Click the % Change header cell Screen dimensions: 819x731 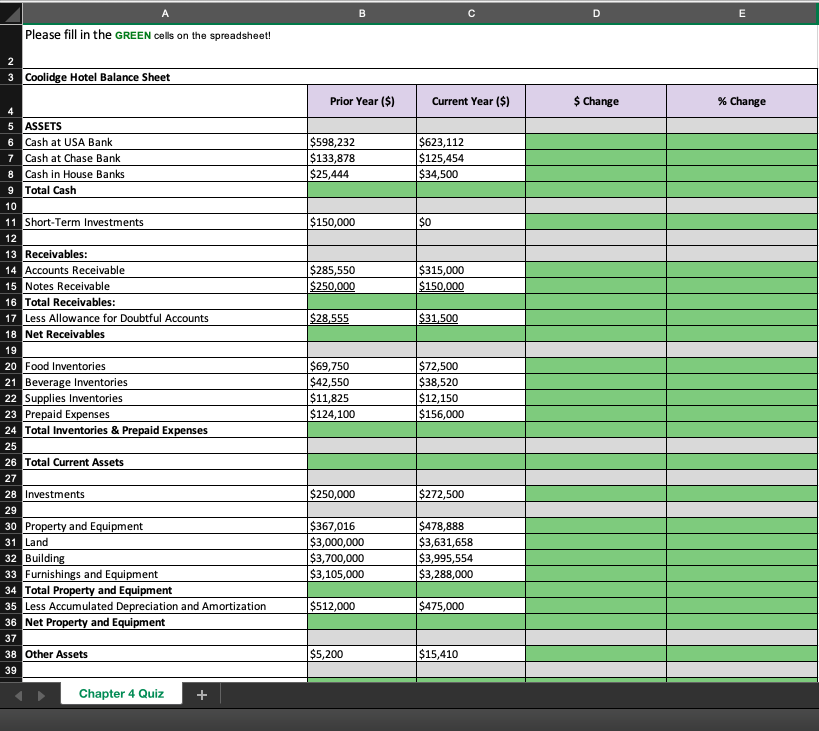click(742, 101)
